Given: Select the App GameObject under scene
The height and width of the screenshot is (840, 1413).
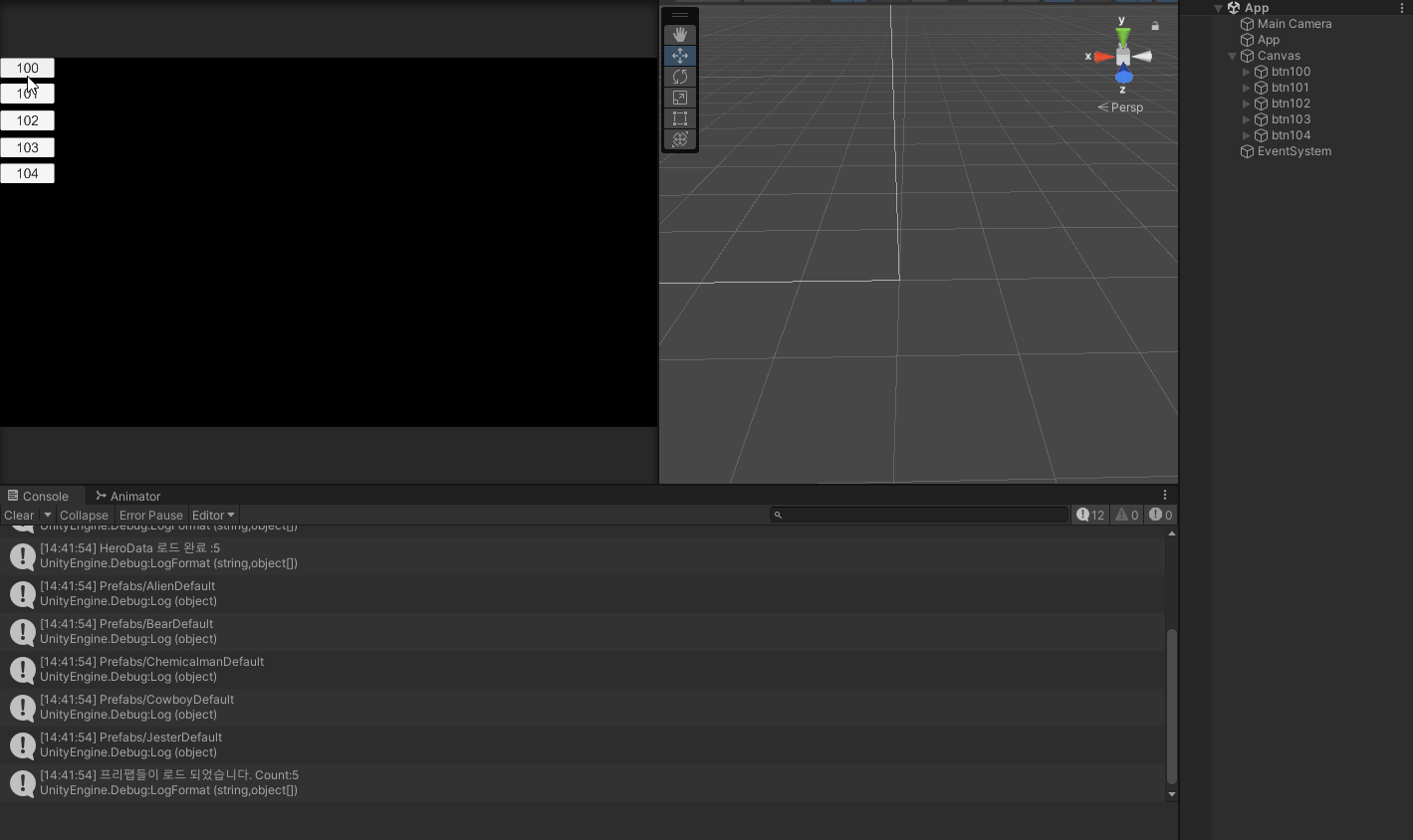Looking at the screenshot, I should coord(1268,40).
